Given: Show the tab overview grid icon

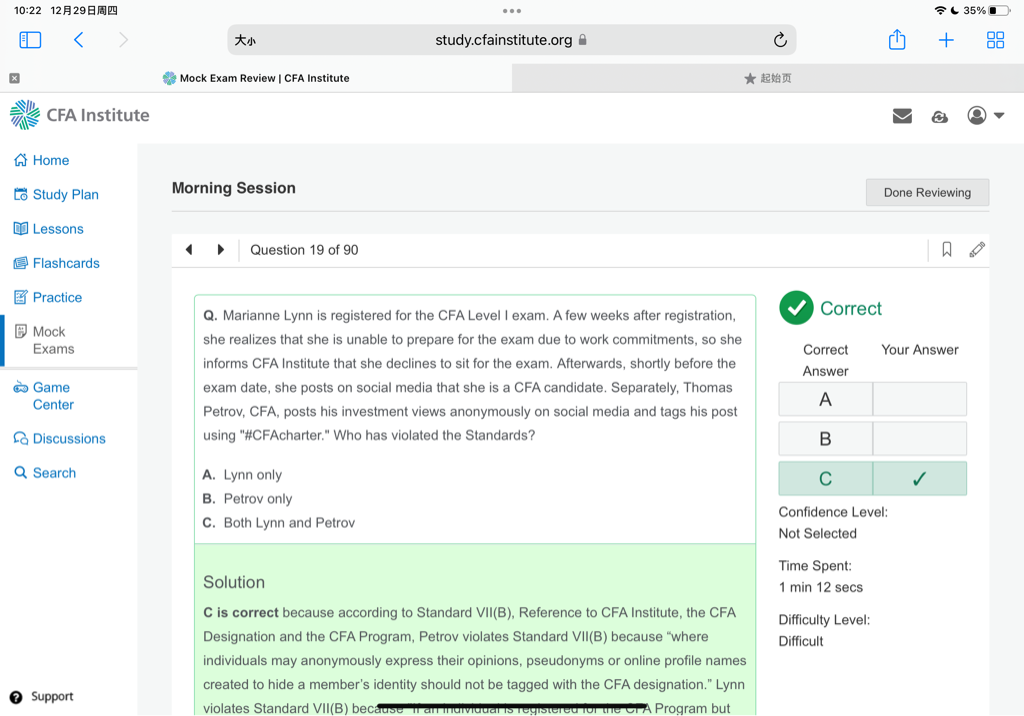Looking at the screenshot, I should tap(995, 40).
